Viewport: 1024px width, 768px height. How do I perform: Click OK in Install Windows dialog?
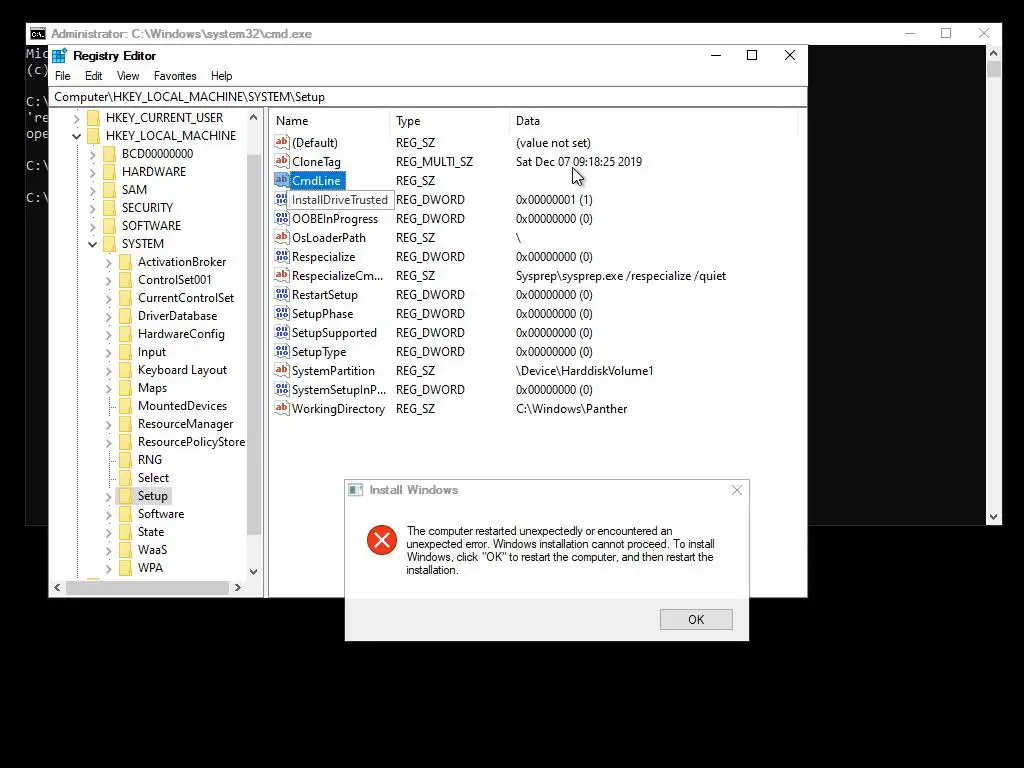pos(696,619)
